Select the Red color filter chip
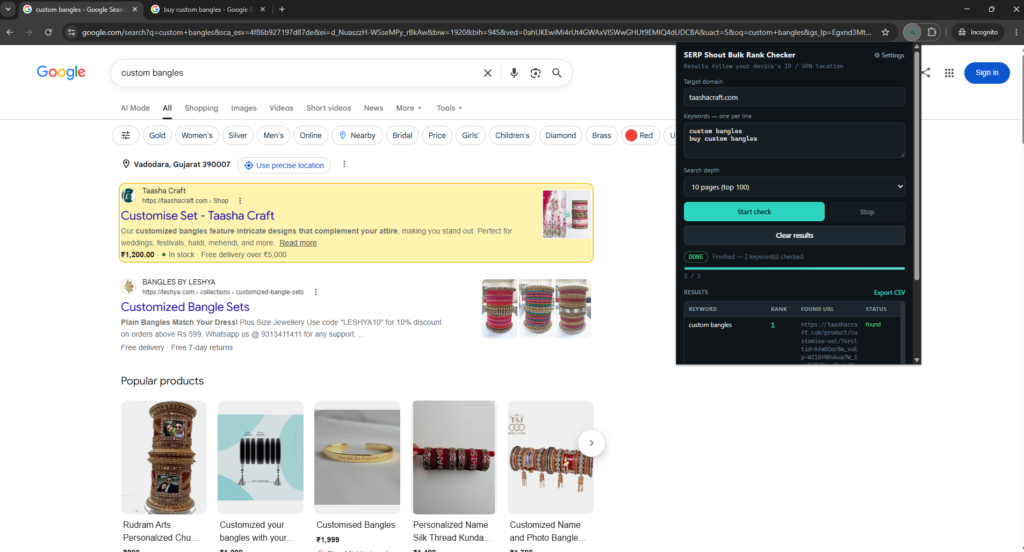 [639, 135]
